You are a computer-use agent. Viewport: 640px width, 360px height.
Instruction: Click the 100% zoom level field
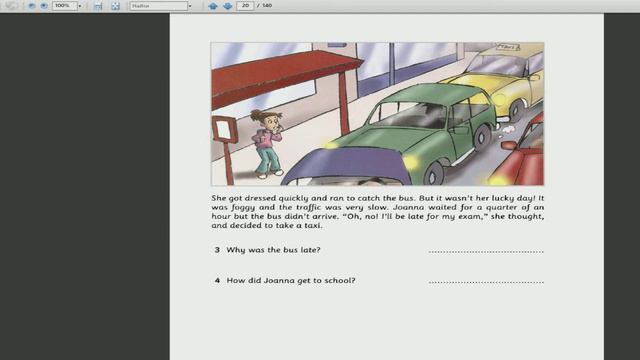(x=64, y=6)
